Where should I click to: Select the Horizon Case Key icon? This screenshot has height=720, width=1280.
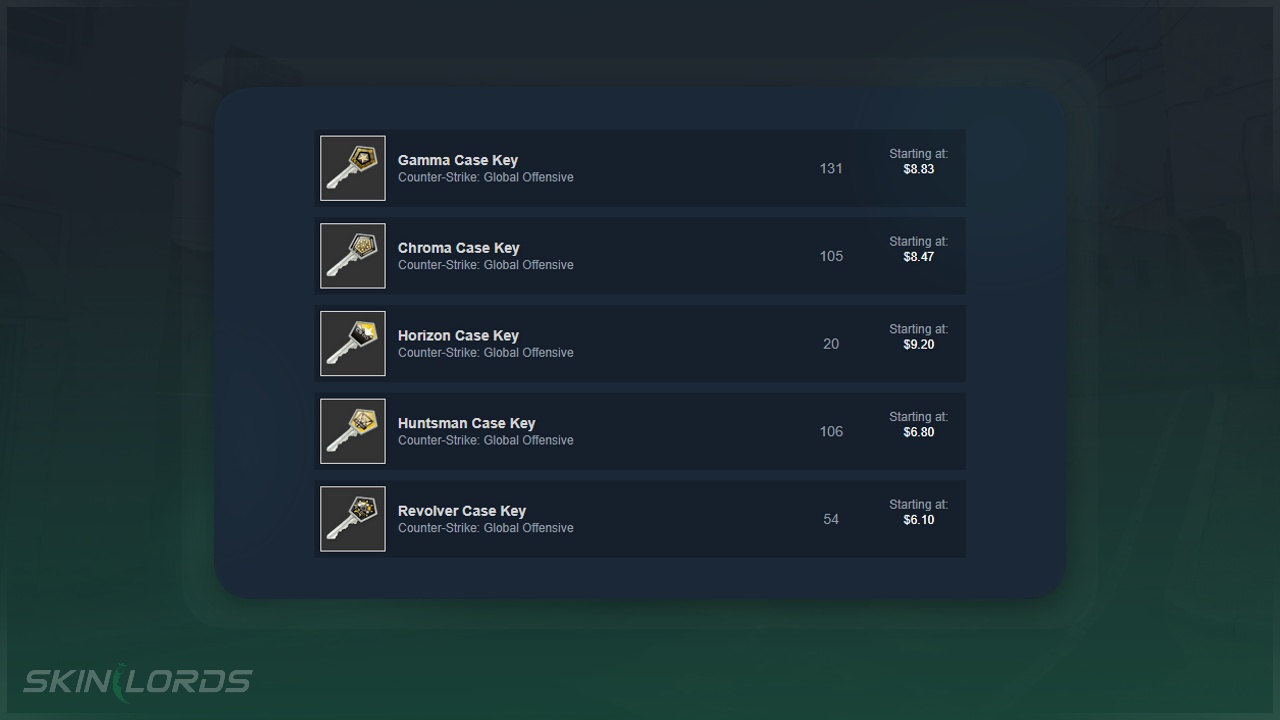[353, 343]
